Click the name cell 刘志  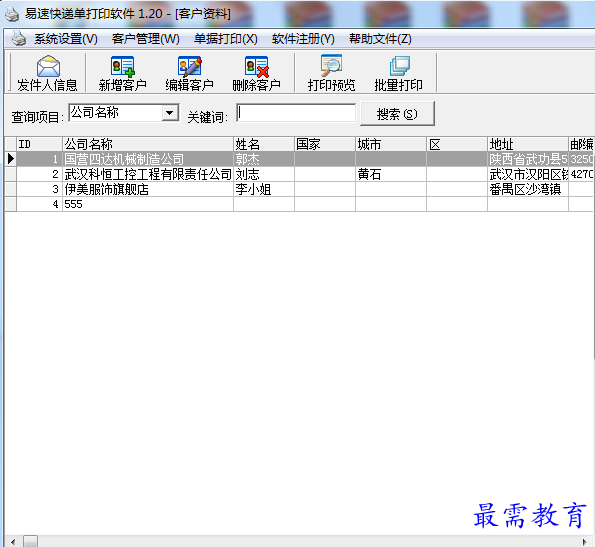pos(264,174)
